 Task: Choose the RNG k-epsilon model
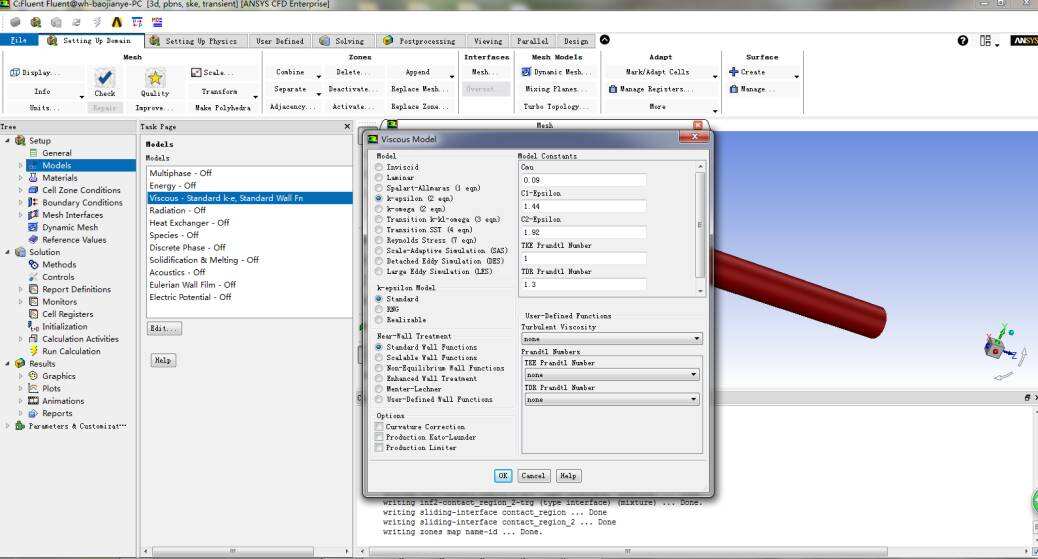pyautogui.click(x=379, y=309)
